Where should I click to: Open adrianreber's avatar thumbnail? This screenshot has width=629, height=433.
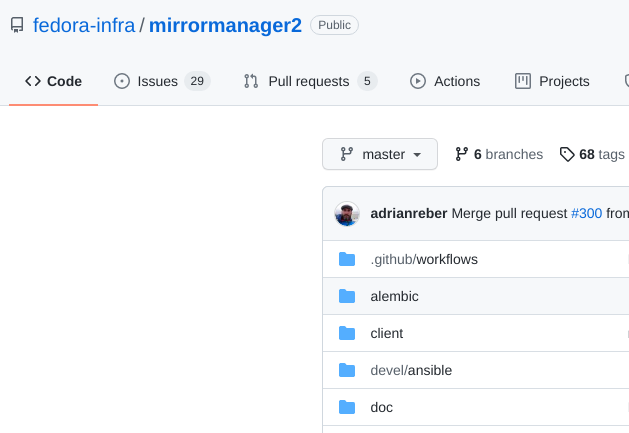pos(347,213)
